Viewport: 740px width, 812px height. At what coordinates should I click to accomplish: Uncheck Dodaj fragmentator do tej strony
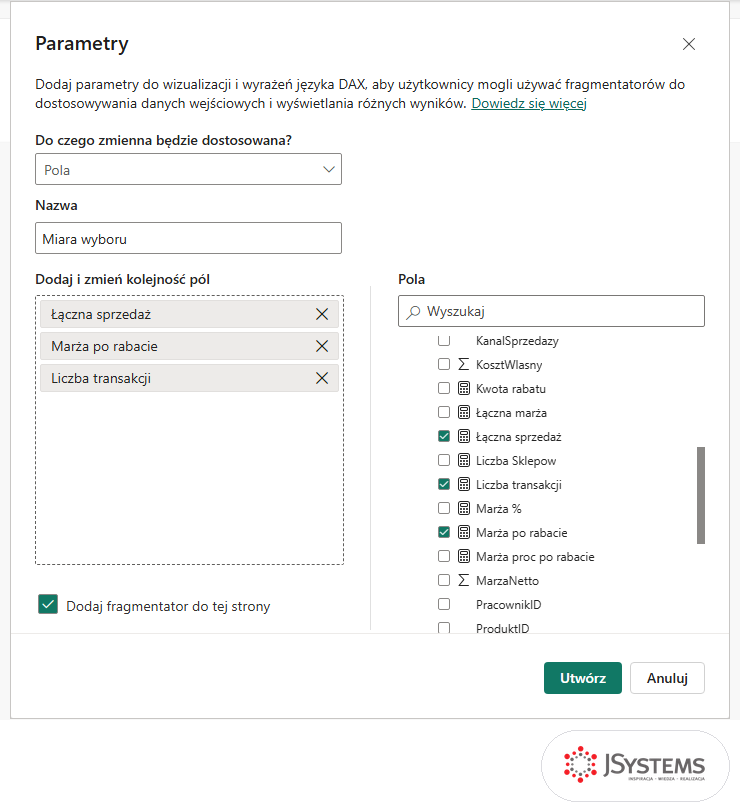[x=48, y=604]
